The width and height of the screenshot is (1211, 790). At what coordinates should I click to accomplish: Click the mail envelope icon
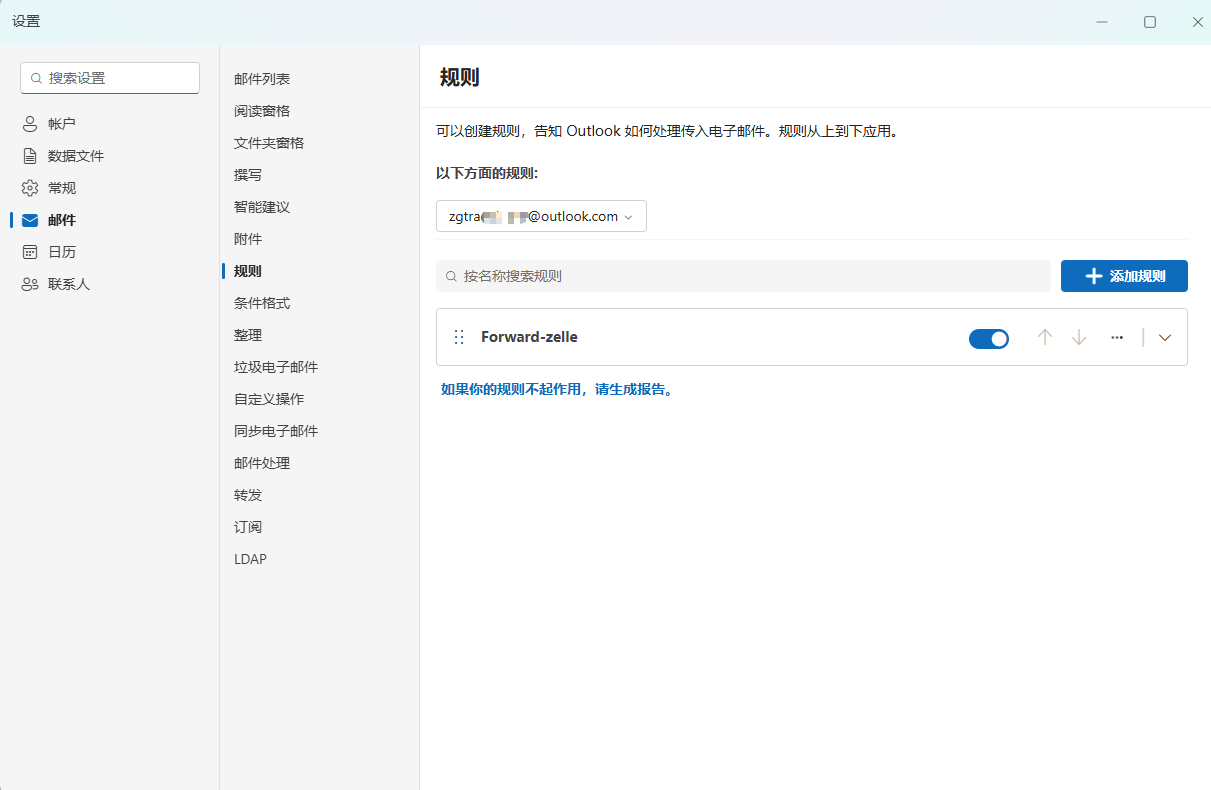click(30, 220)
